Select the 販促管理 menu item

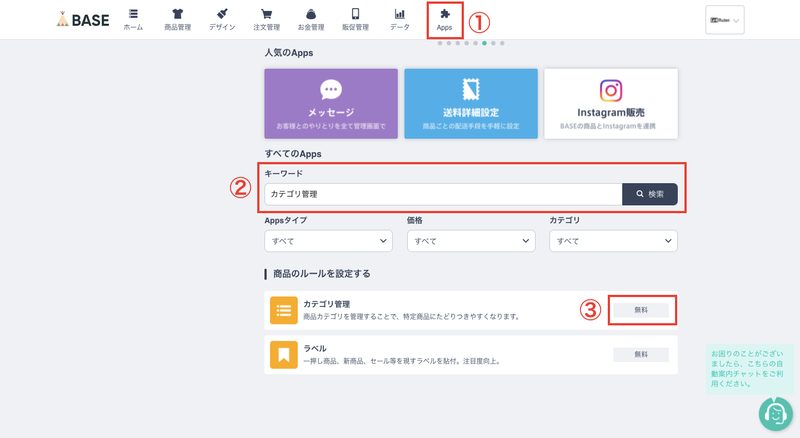pyautogui.click(x=355, y=20)
